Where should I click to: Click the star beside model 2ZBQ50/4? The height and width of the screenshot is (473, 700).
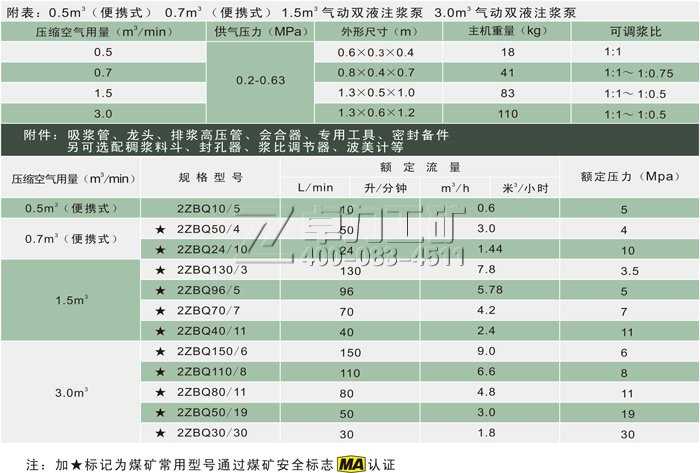(x=158, y=230)
